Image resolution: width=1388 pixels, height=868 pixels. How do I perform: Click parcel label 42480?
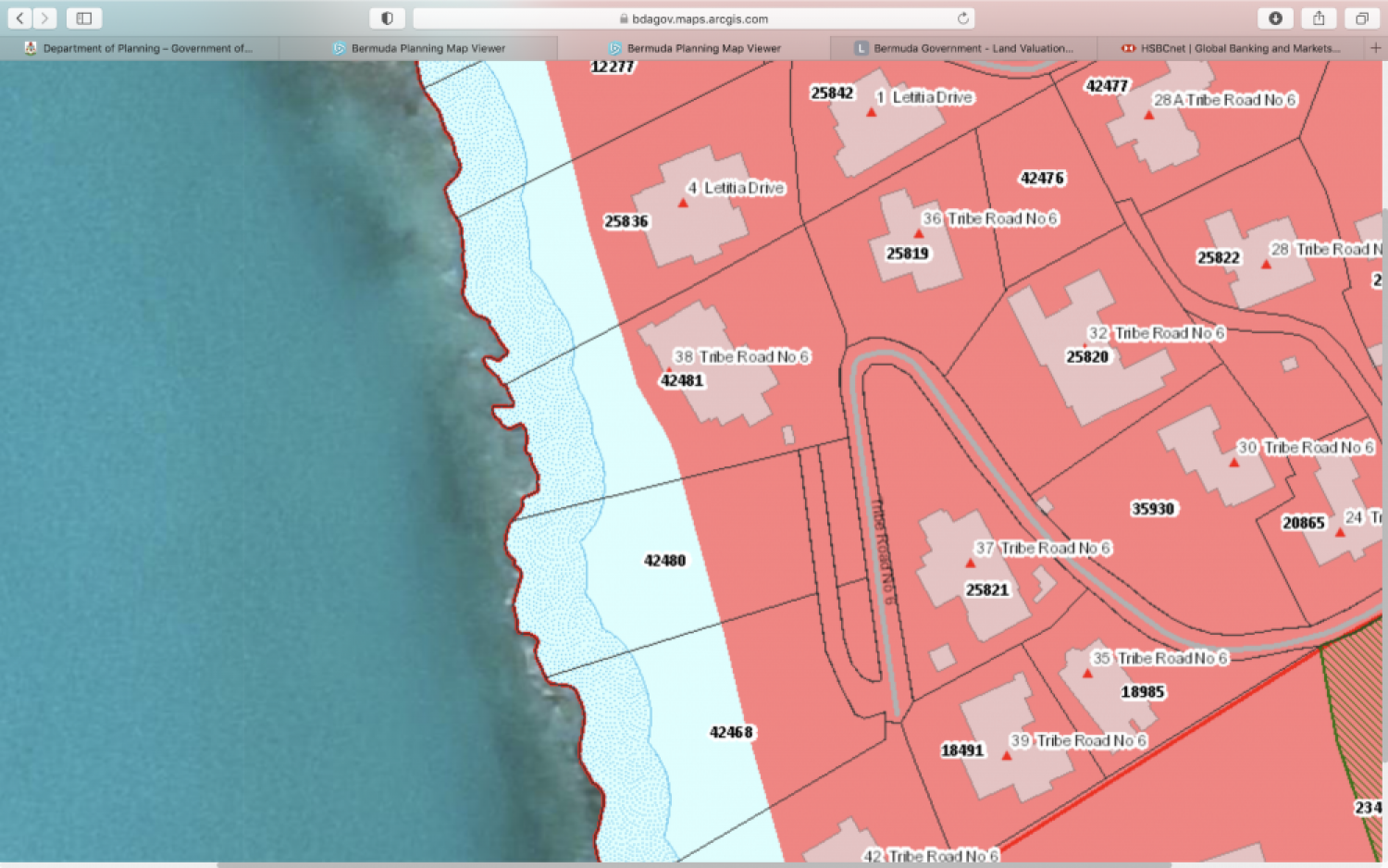click(x=665, y=560)
